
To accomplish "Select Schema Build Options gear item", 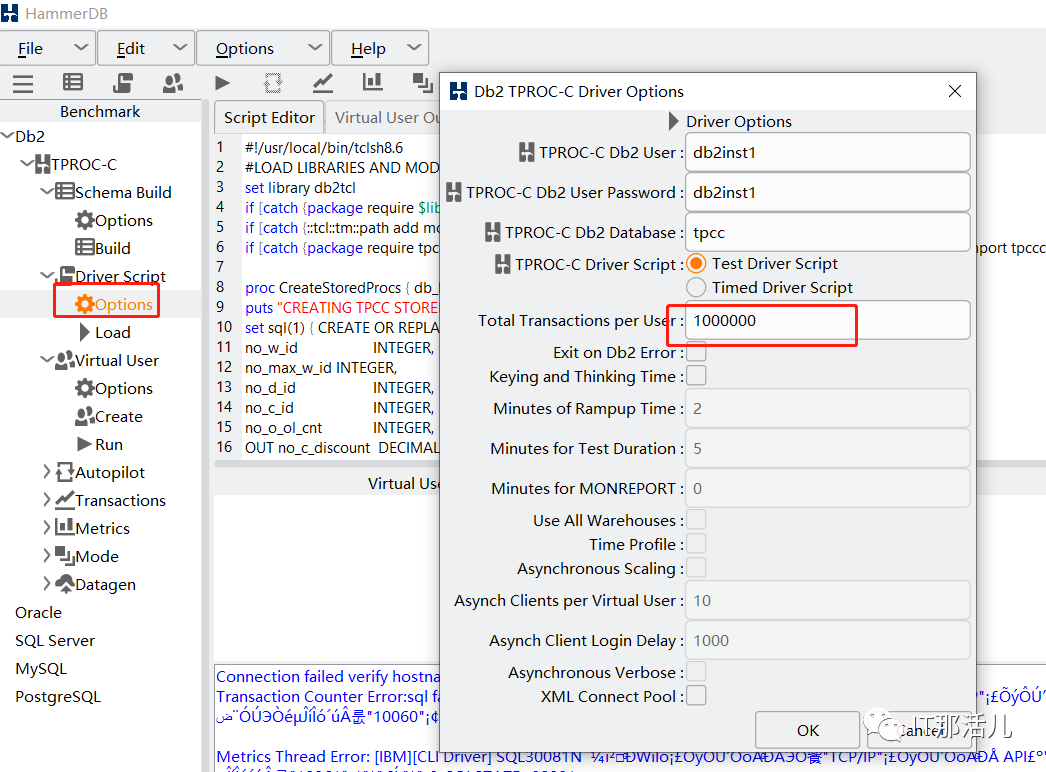I will (114, 220).
